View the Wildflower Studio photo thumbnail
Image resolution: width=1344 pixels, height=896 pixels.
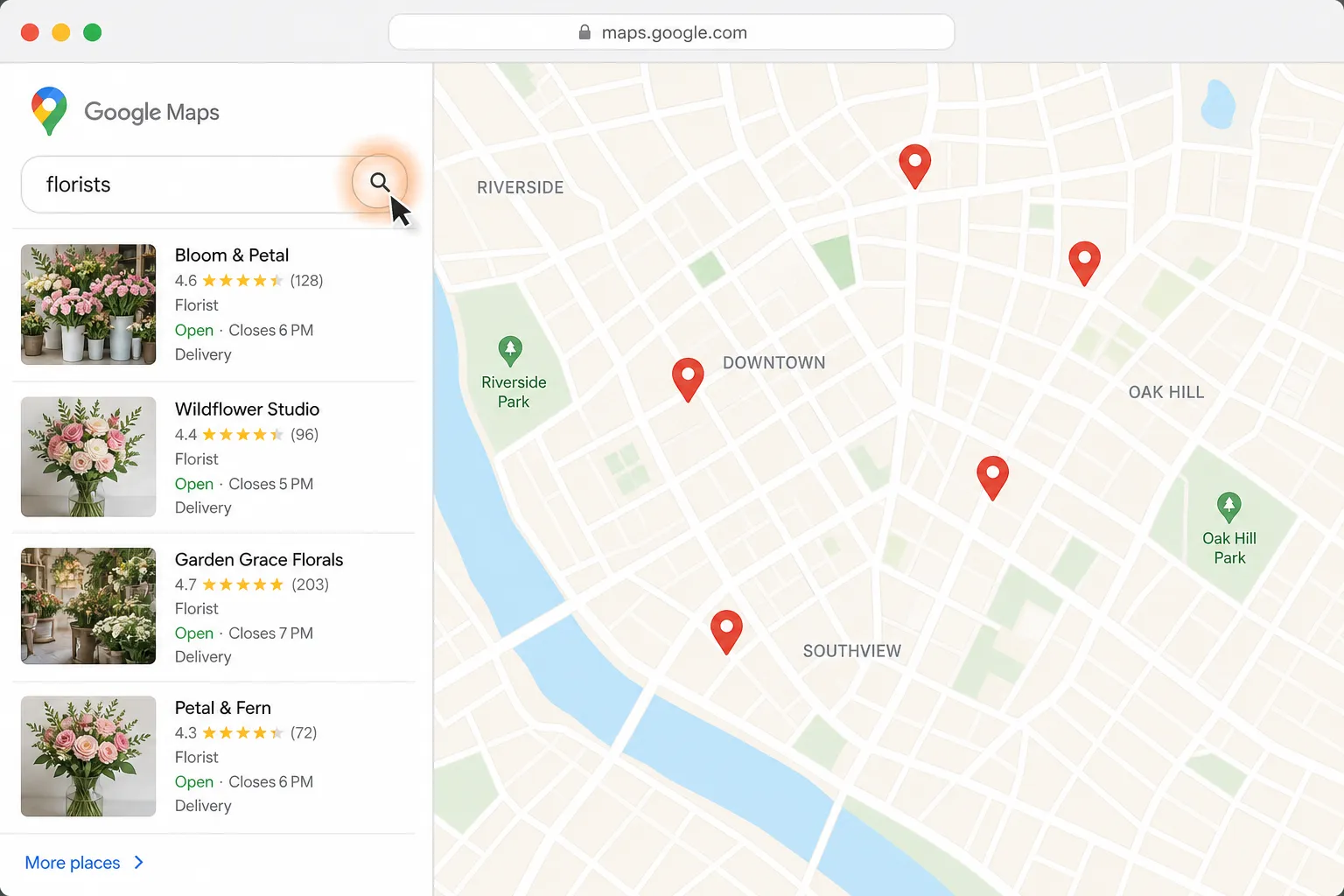pyautogui.click(x=88, y=457)
